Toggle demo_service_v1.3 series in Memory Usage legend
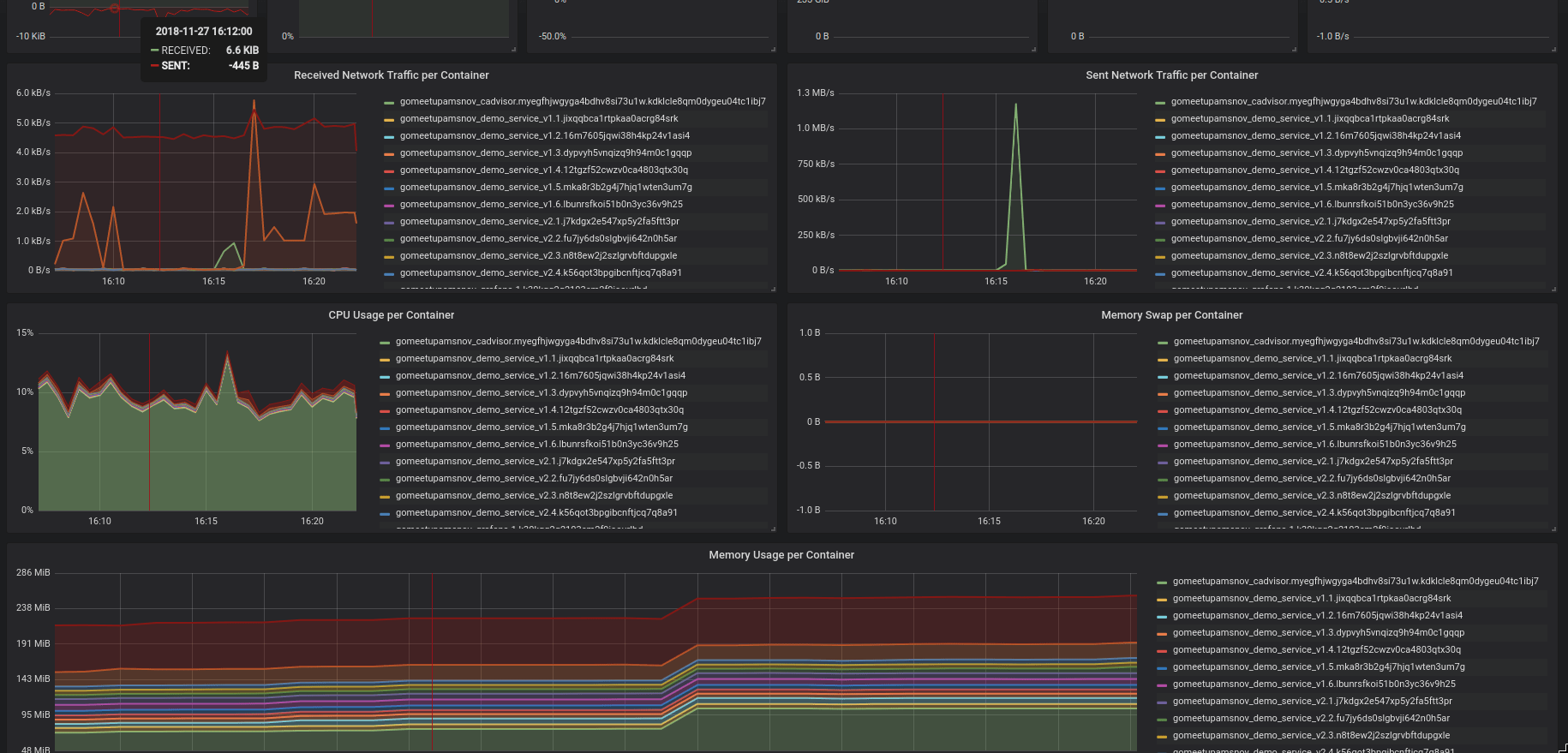This screenshot has height=753, width=1568. click(x=1319, y=632)
